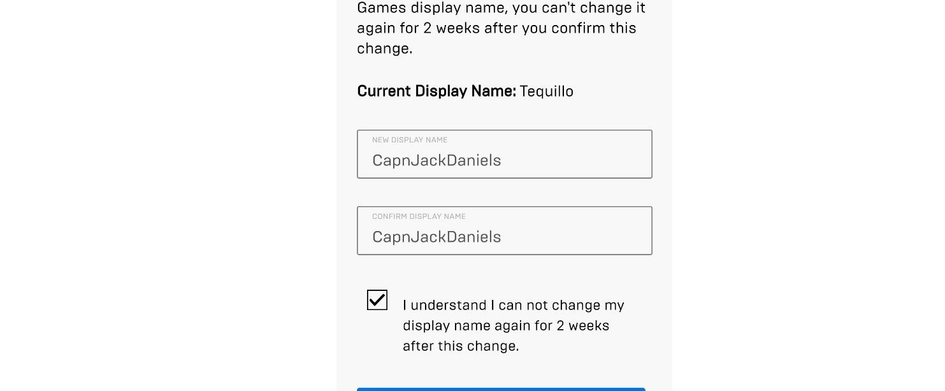Click the CONFIRM DISPLAY NAME floating label
Screen dimensions: 945x391
coord(419,216)
